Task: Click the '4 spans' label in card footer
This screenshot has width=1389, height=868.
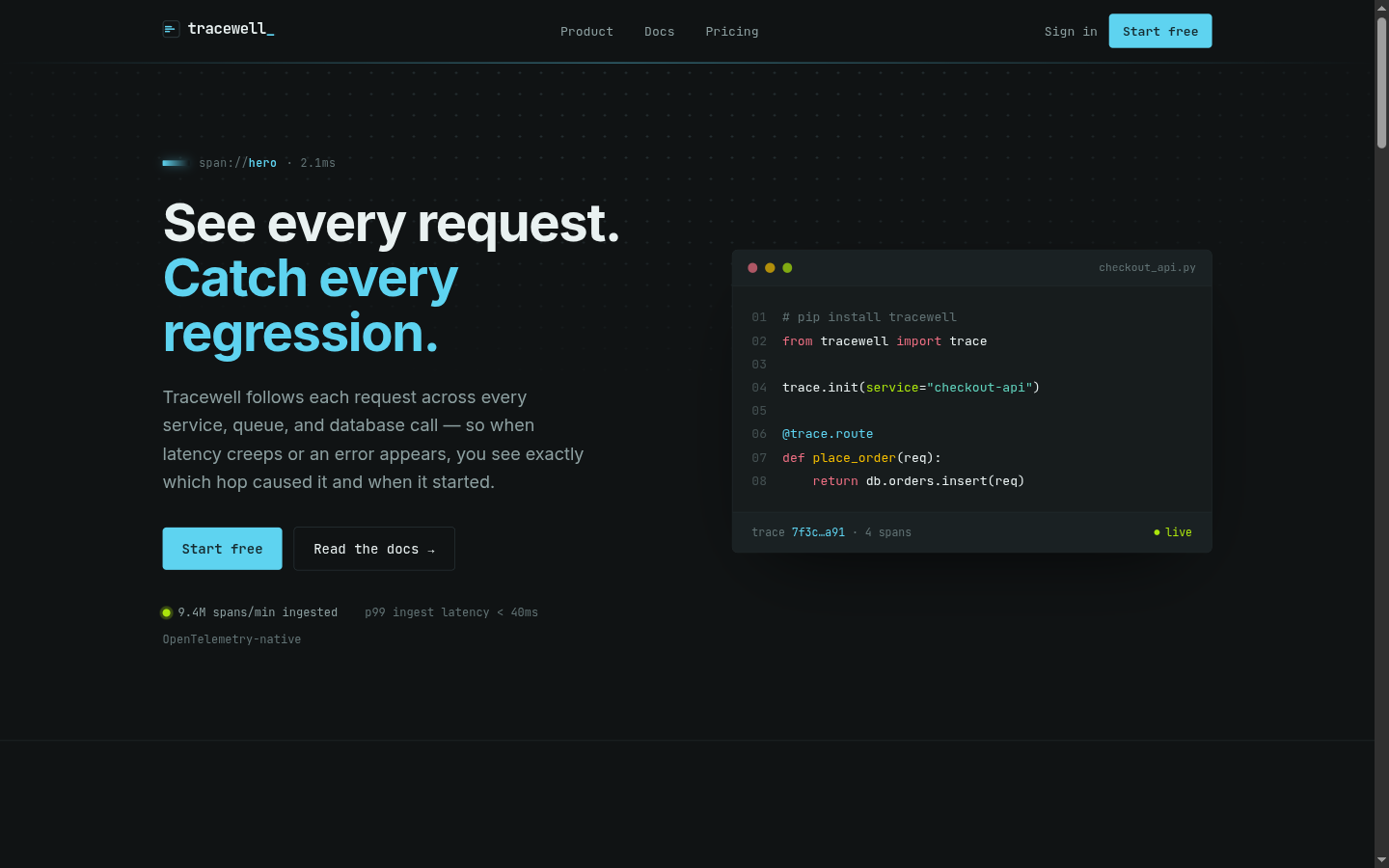Action: point(888,532)
